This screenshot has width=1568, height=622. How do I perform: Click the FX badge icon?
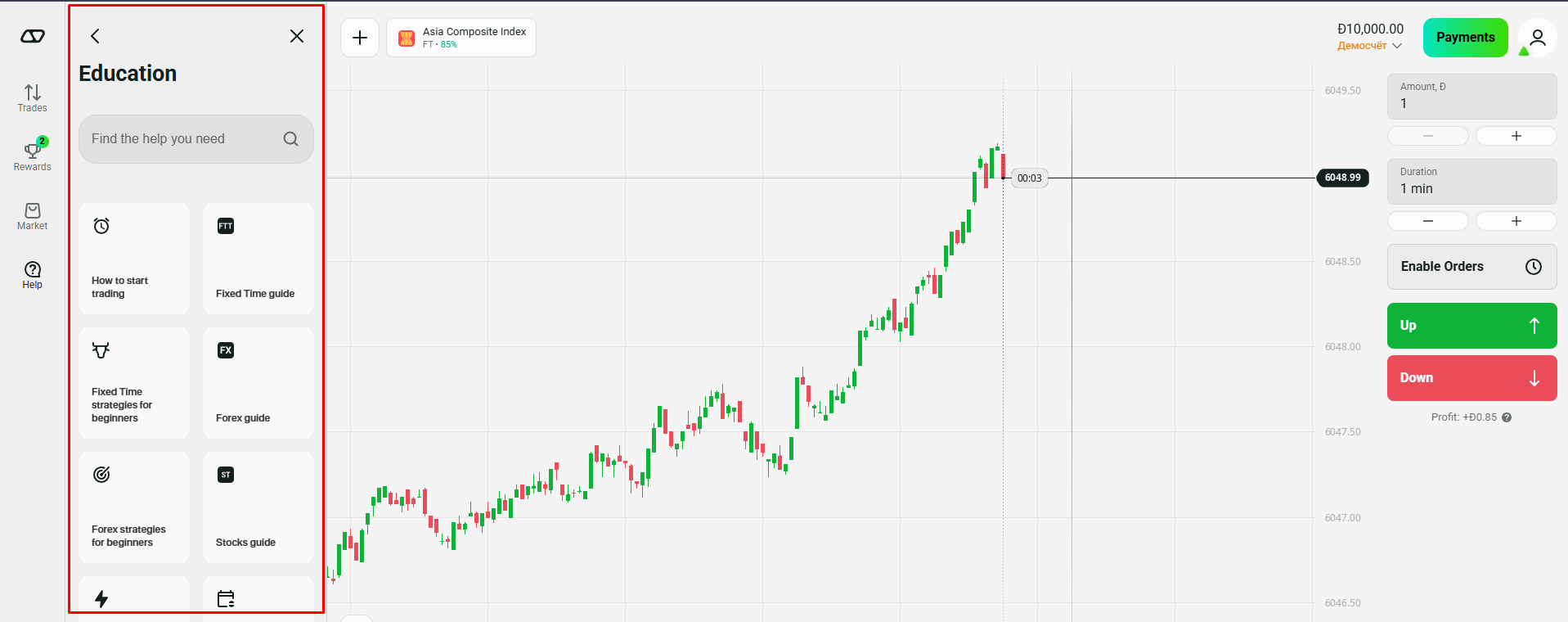coord(226,350)
